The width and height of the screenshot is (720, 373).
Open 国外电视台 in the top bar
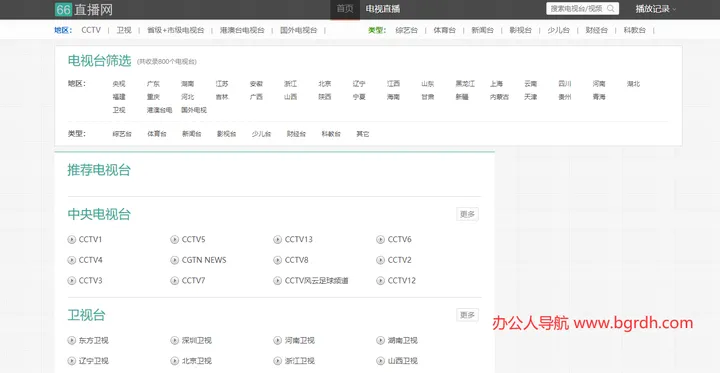click(298, 30)
